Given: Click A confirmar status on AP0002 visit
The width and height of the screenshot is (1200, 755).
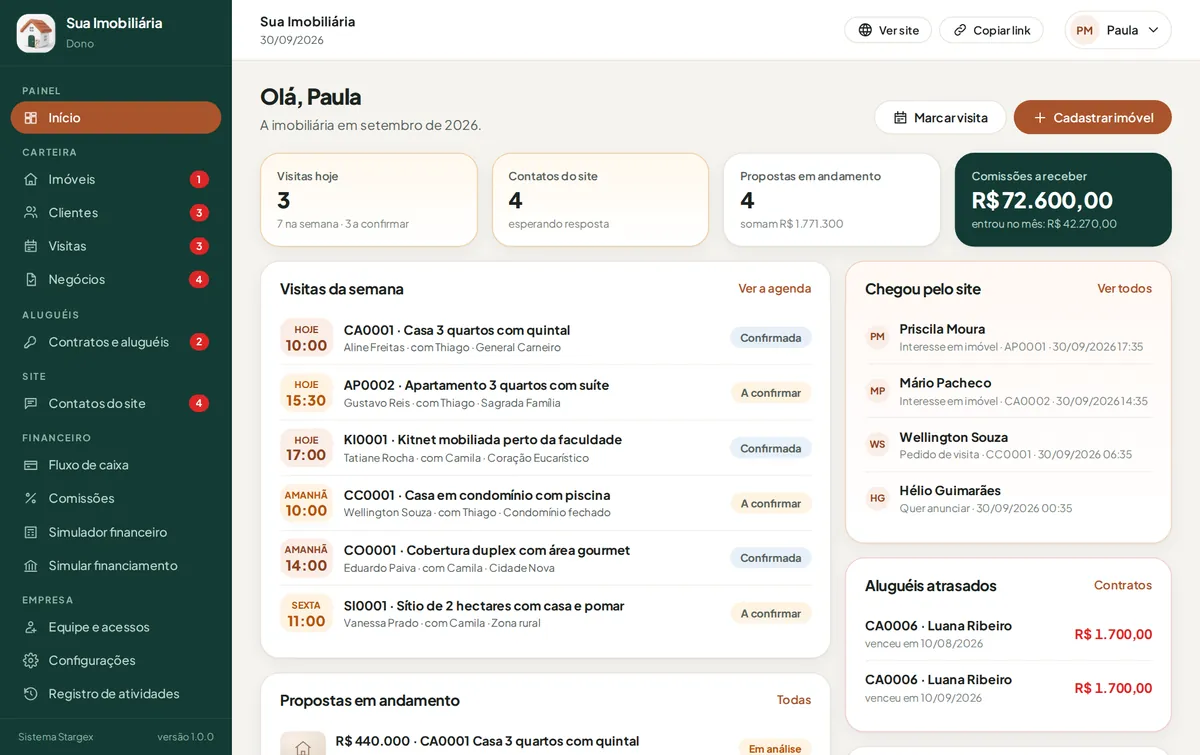Looking at the screenshot, I should 771,393.
